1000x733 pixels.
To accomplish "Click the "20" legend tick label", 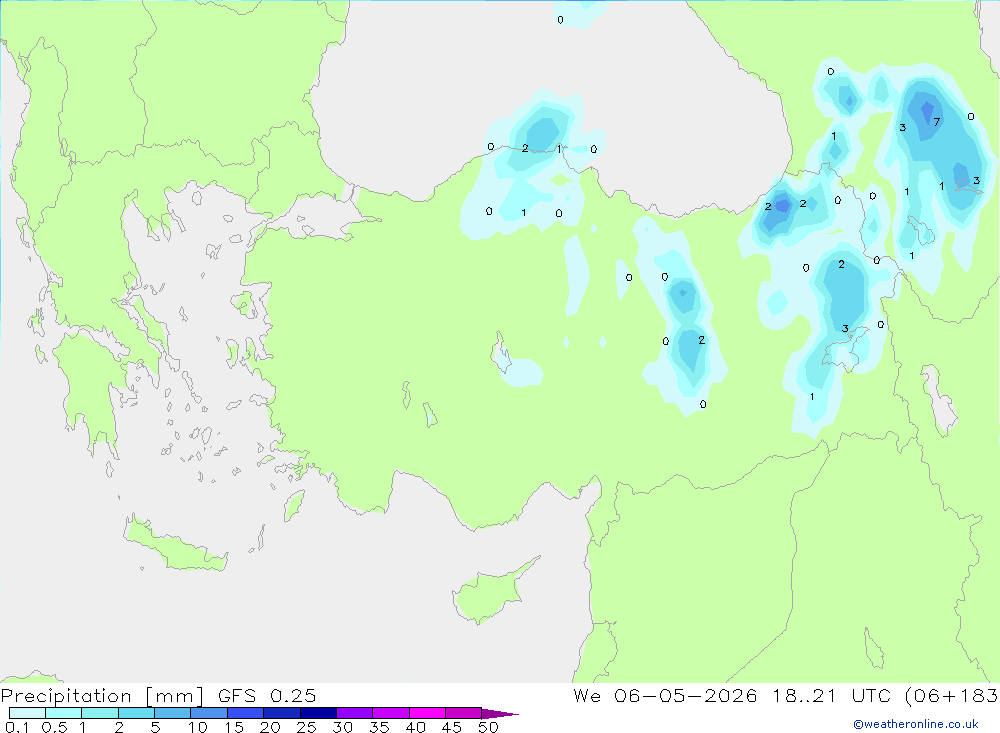I will point(270,727).
